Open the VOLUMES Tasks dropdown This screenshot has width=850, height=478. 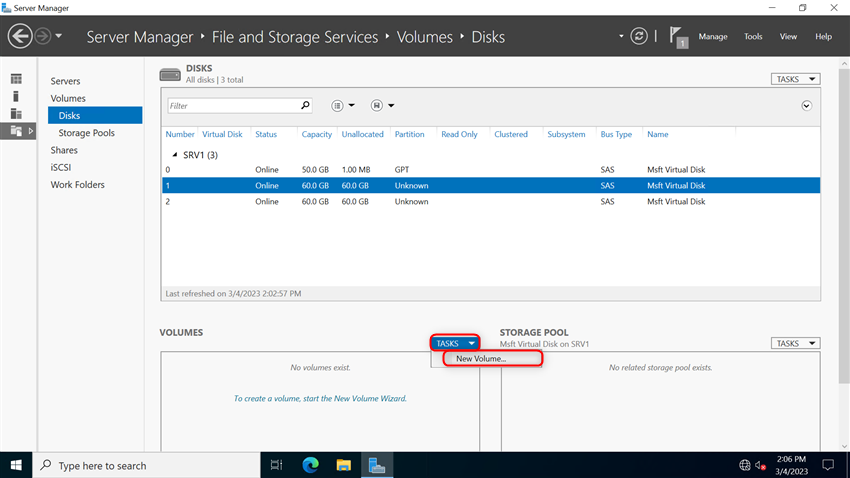[455, 344]
